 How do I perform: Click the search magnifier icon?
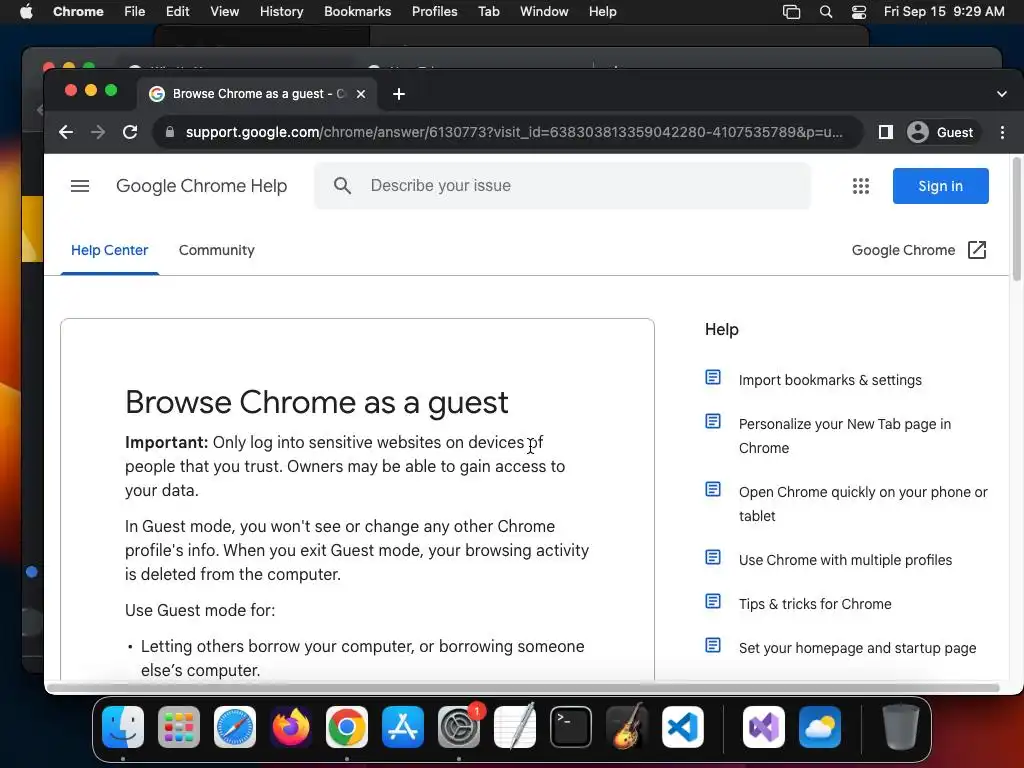click(342, 186)
